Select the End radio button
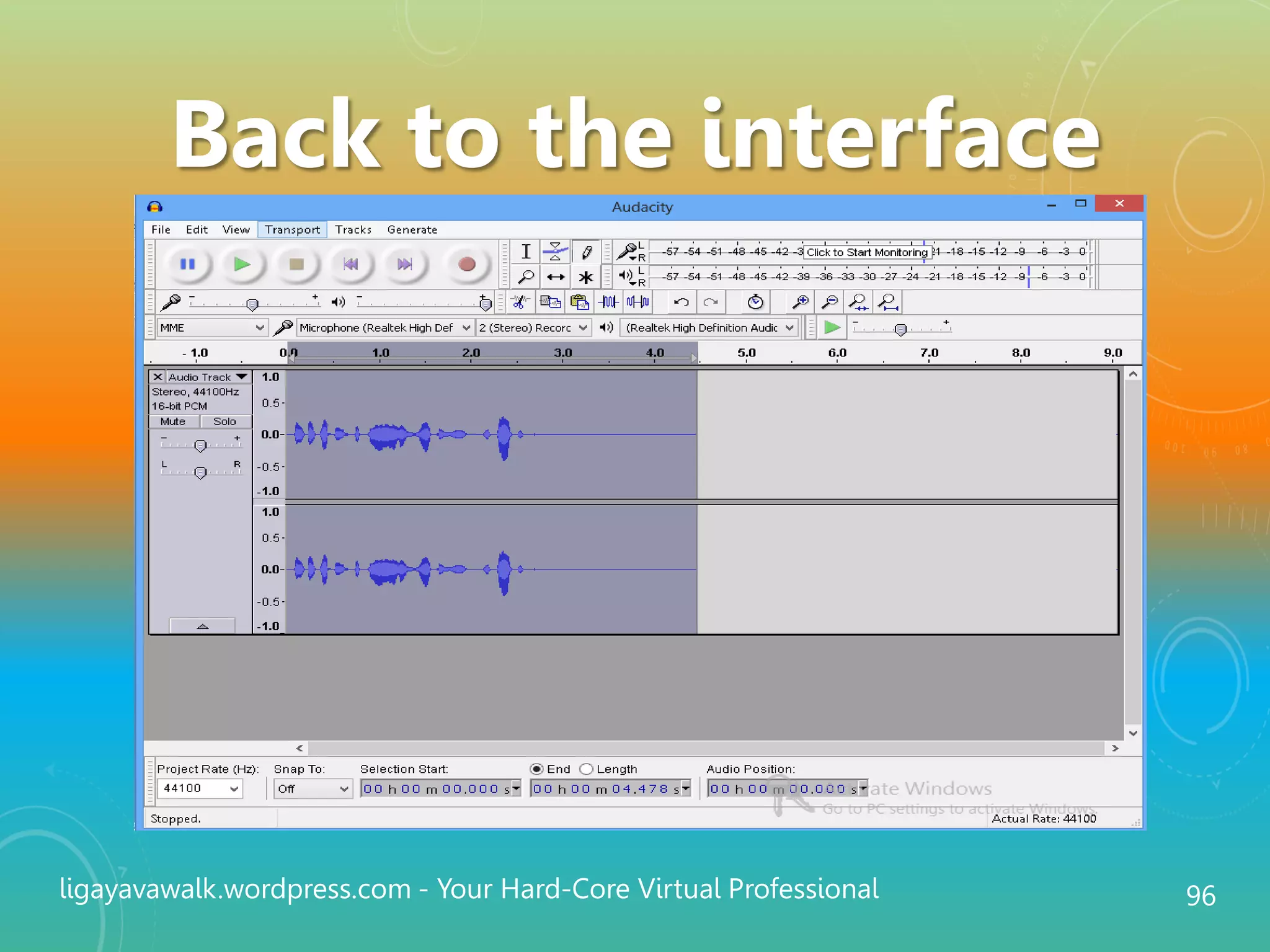1270x952 pixels. pyautogui.click(x=536, y=769)
